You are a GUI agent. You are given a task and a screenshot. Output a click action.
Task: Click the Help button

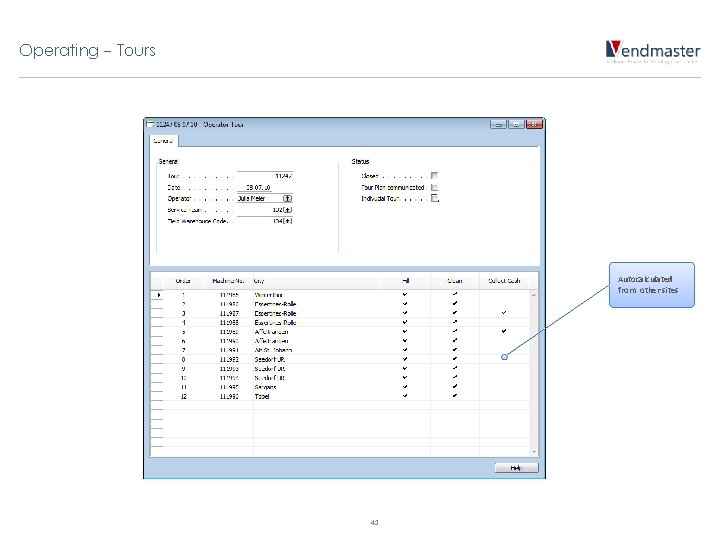[x=517, y=468]
